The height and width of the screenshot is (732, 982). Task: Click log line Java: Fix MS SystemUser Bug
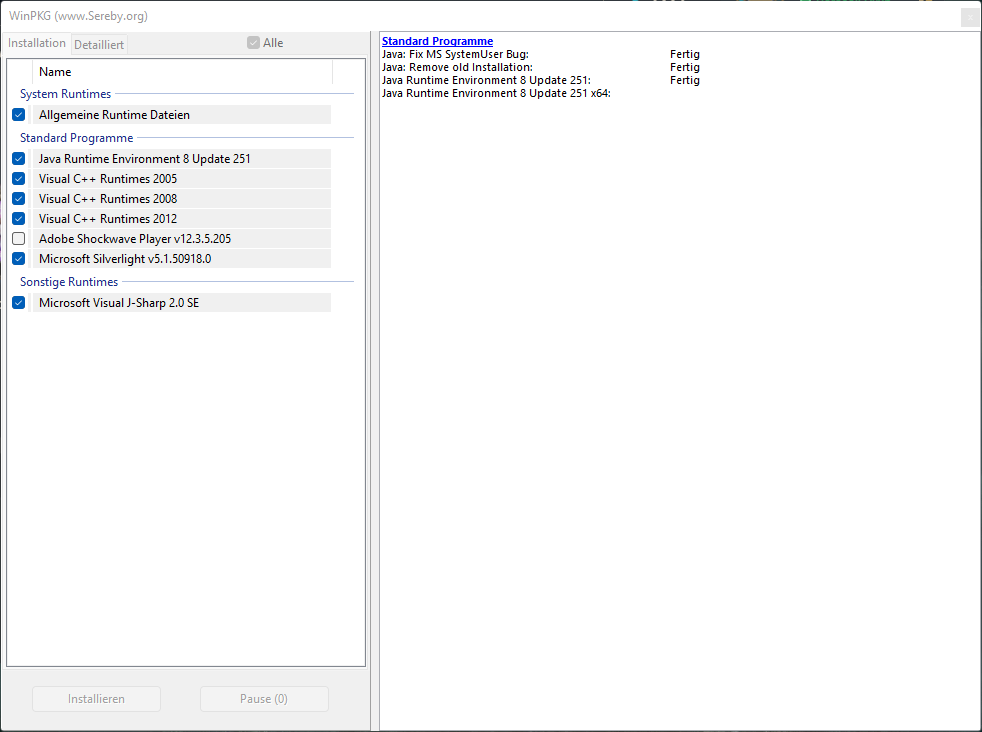[x=455, y=54]
